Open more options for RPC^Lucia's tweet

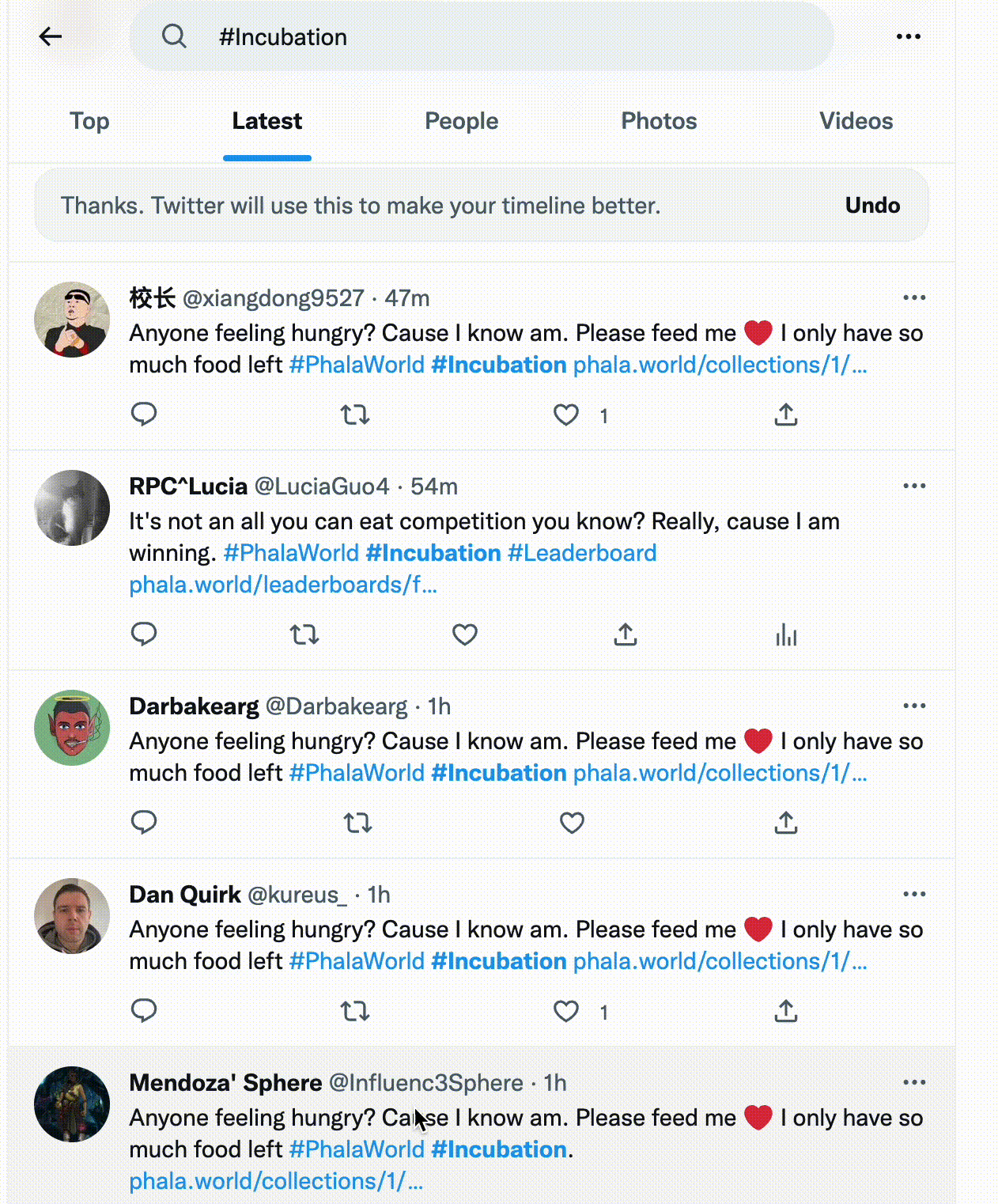914,486
